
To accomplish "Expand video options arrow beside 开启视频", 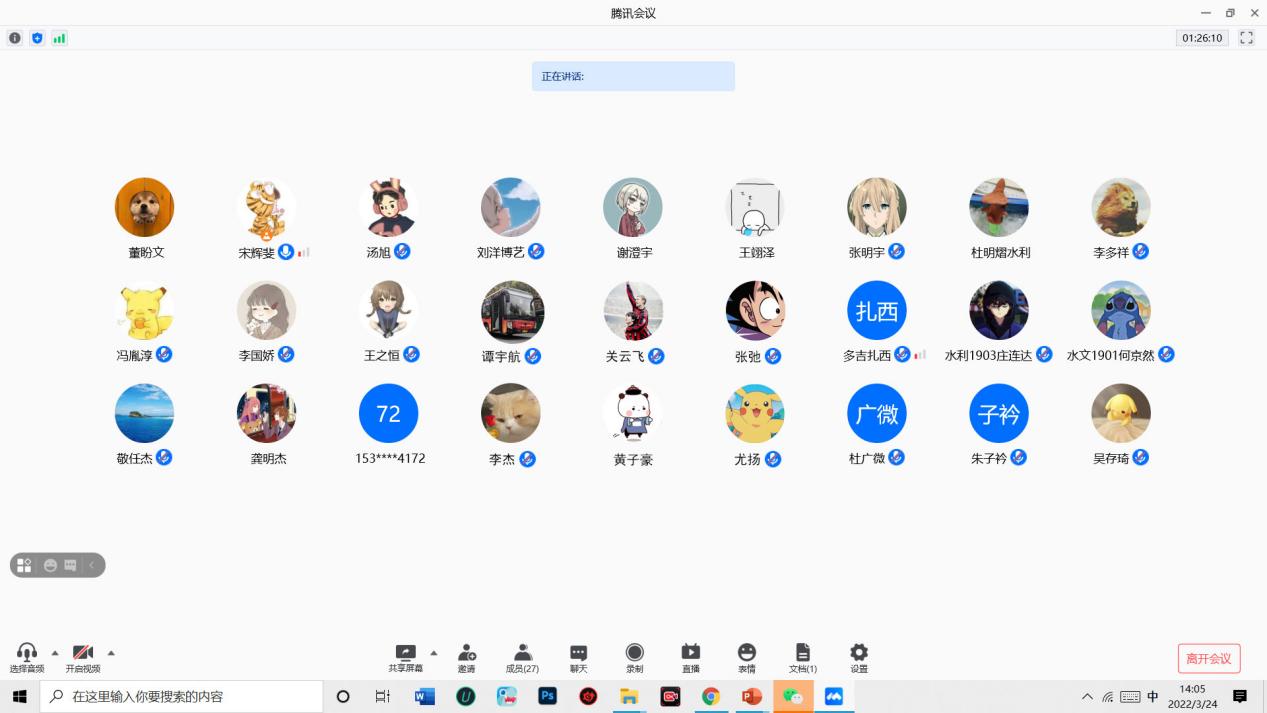I will [x=111, y=653].
